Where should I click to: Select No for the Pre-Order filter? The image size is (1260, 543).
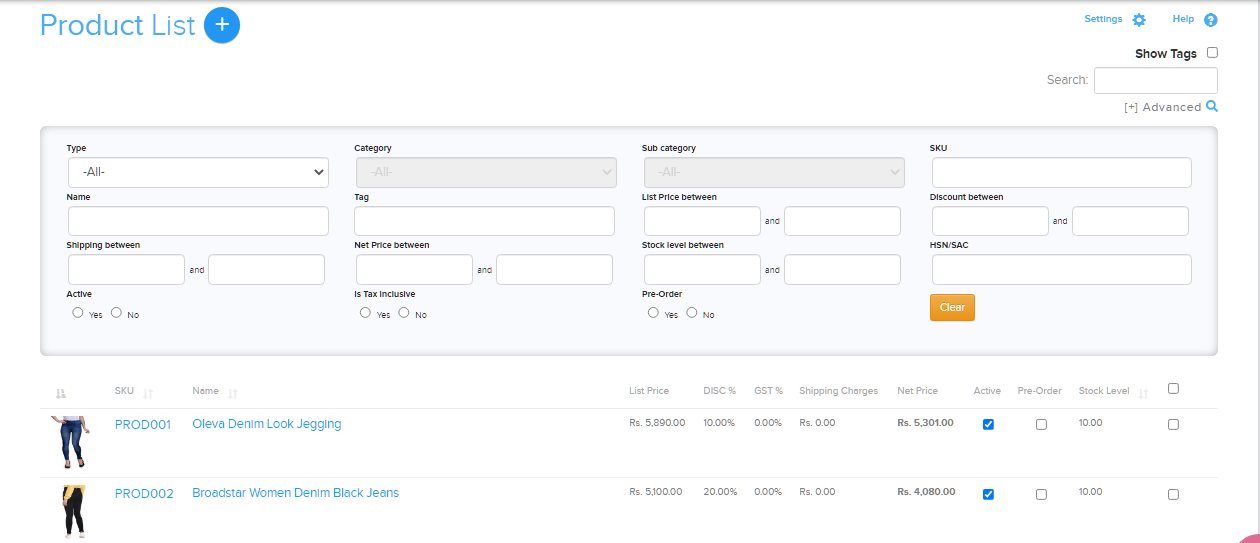click(692, 312)
